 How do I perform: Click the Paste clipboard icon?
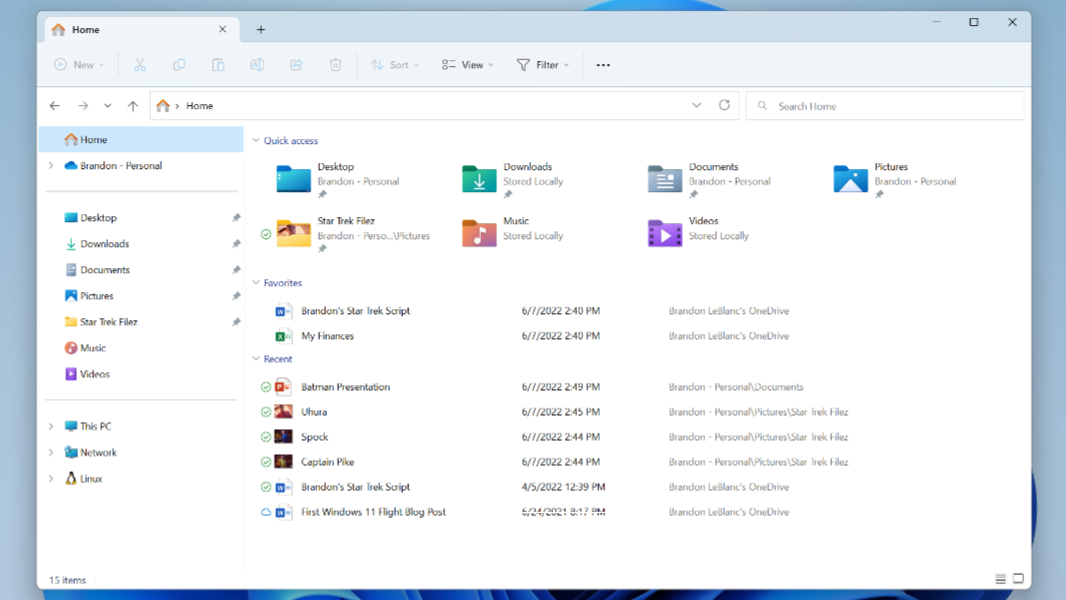218,65
